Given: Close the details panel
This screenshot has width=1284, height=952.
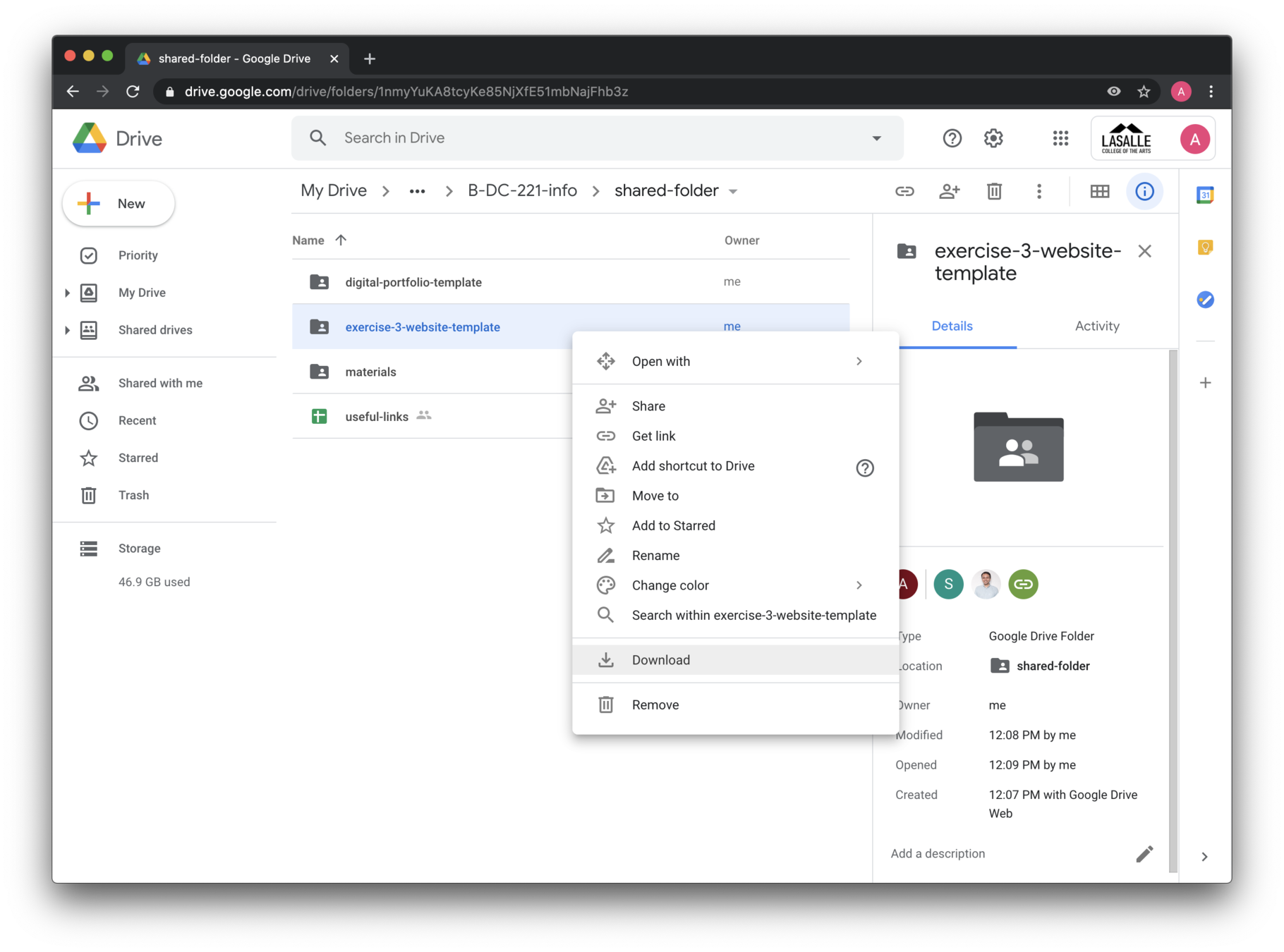Looking at the screenshot, I should (x=1144, y=251).
